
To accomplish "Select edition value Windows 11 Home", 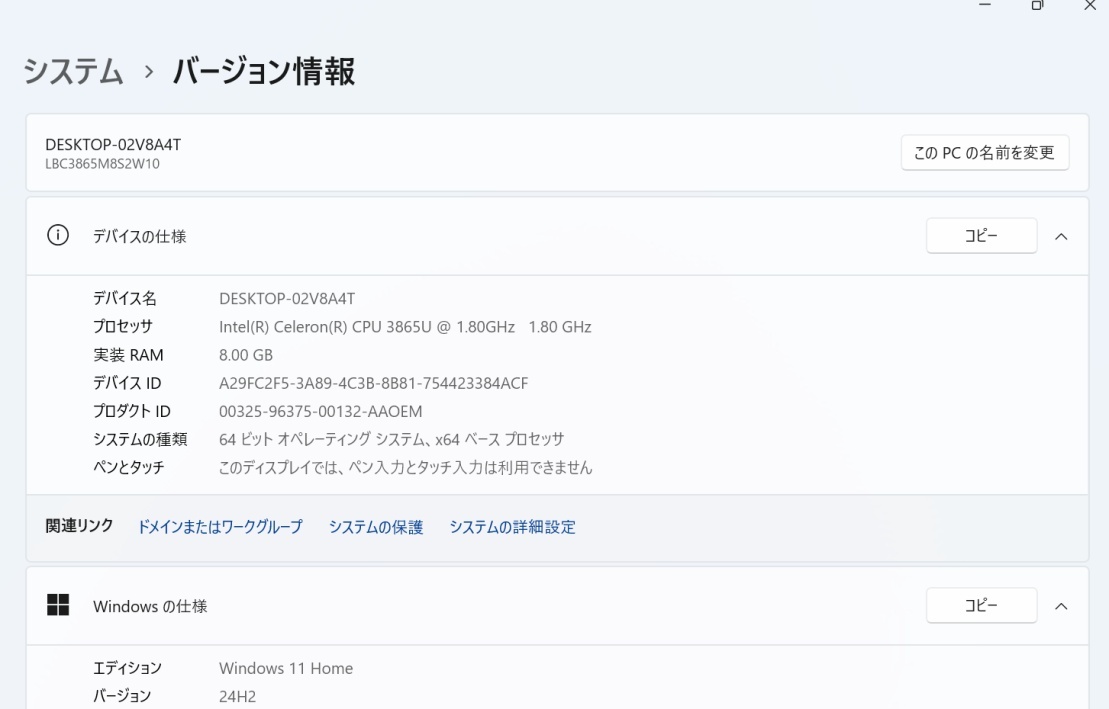I will (x=286, y=668).
